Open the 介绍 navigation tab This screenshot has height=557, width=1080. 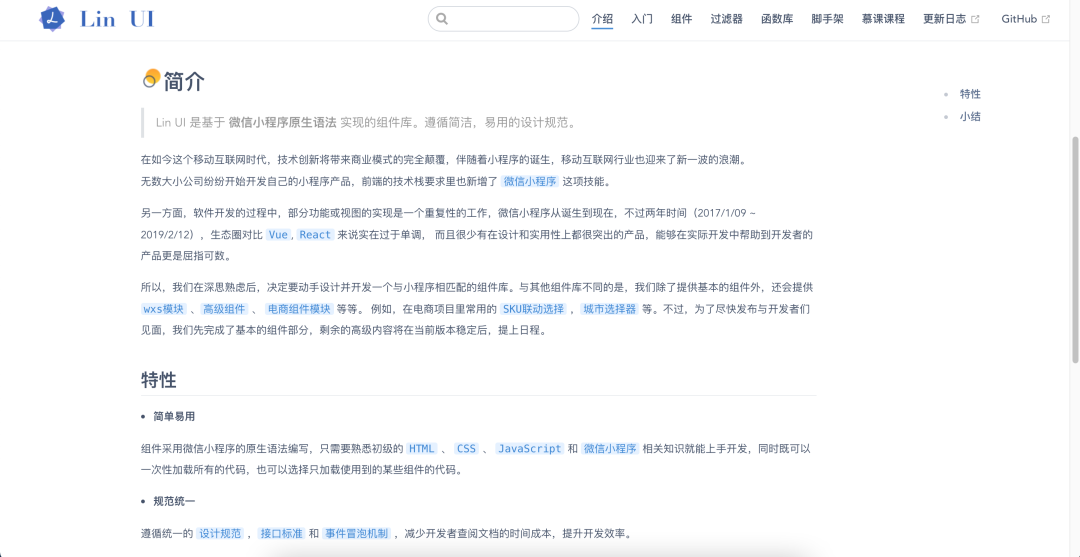pyautogui.click(x=602, y=19)
